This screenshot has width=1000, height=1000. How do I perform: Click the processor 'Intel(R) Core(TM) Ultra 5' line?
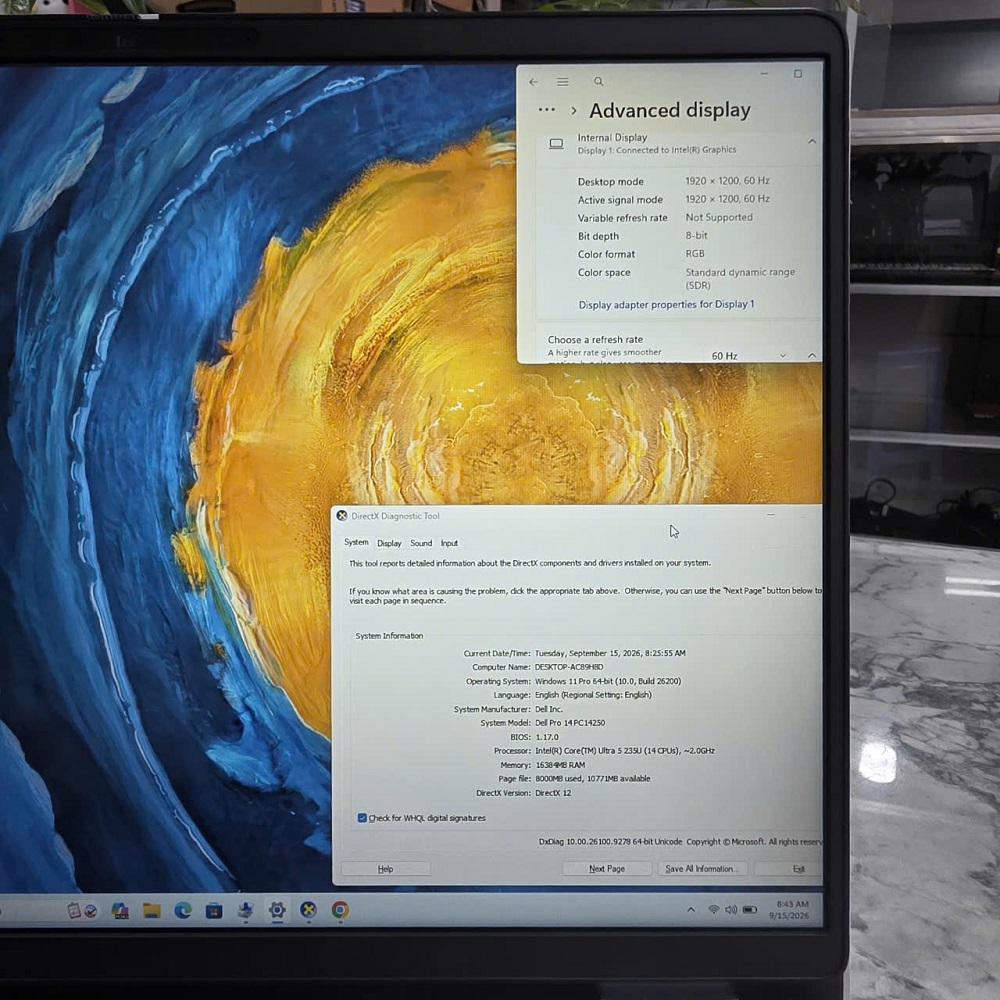click(625, 751)
